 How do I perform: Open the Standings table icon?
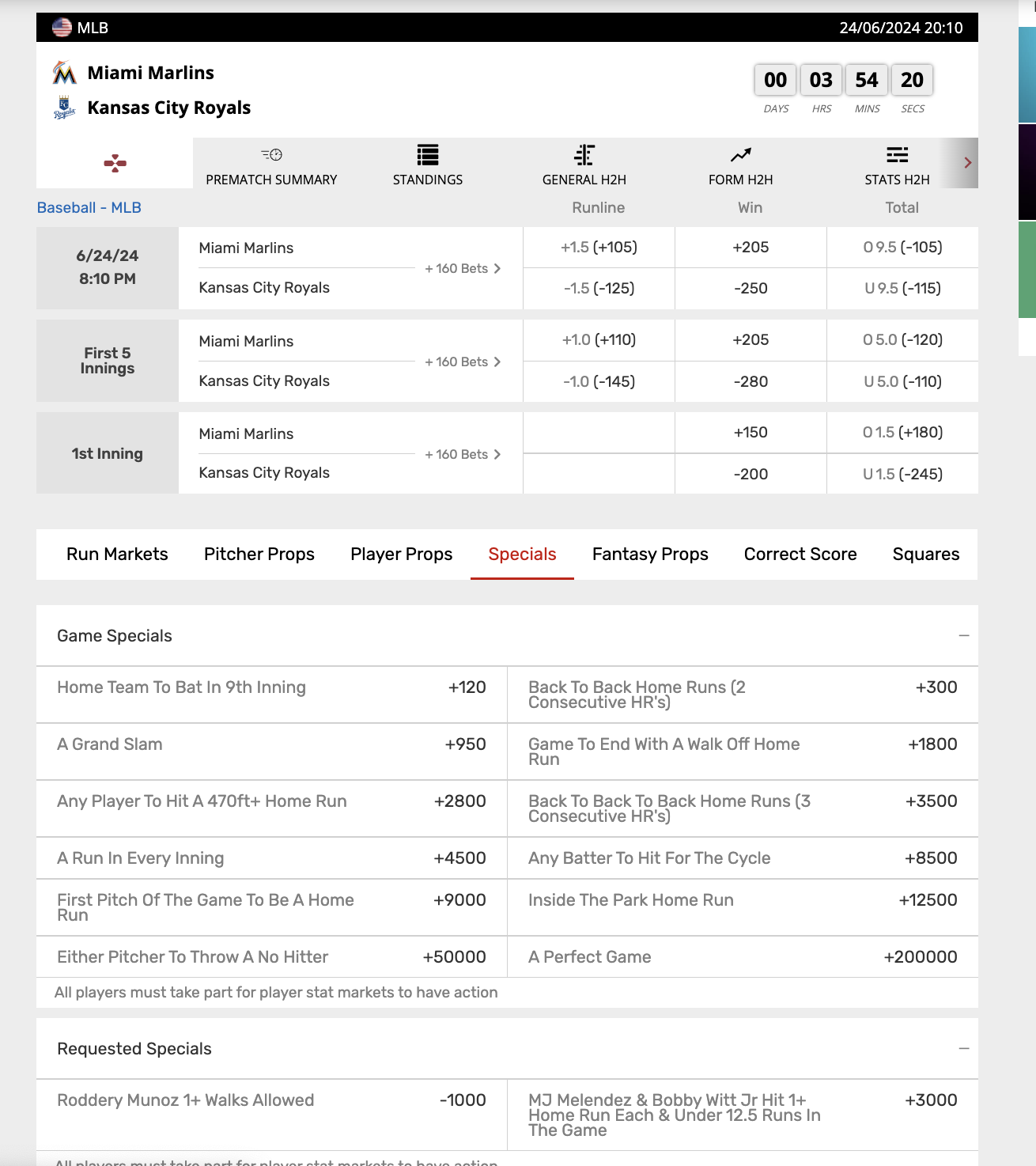click(427, 155)
